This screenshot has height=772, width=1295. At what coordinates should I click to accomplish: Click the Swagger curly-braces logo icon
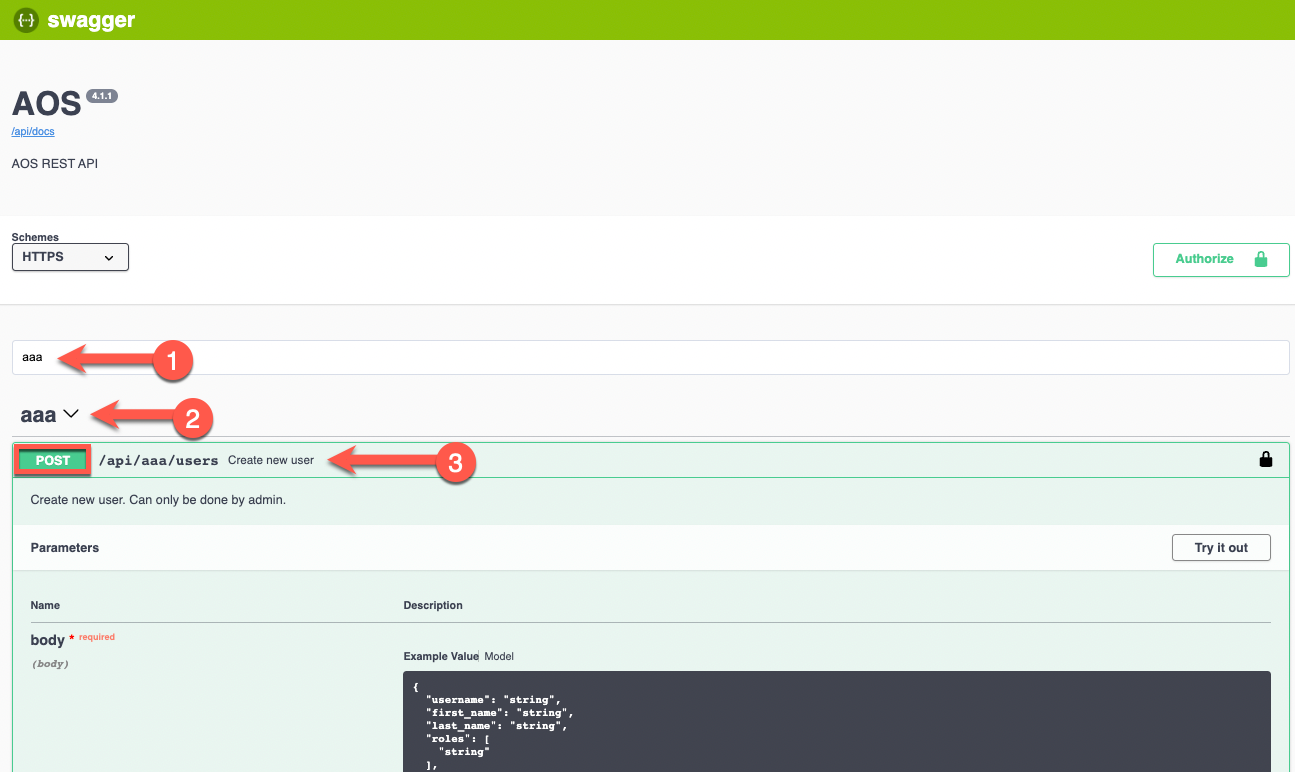(x=24, y=19)
